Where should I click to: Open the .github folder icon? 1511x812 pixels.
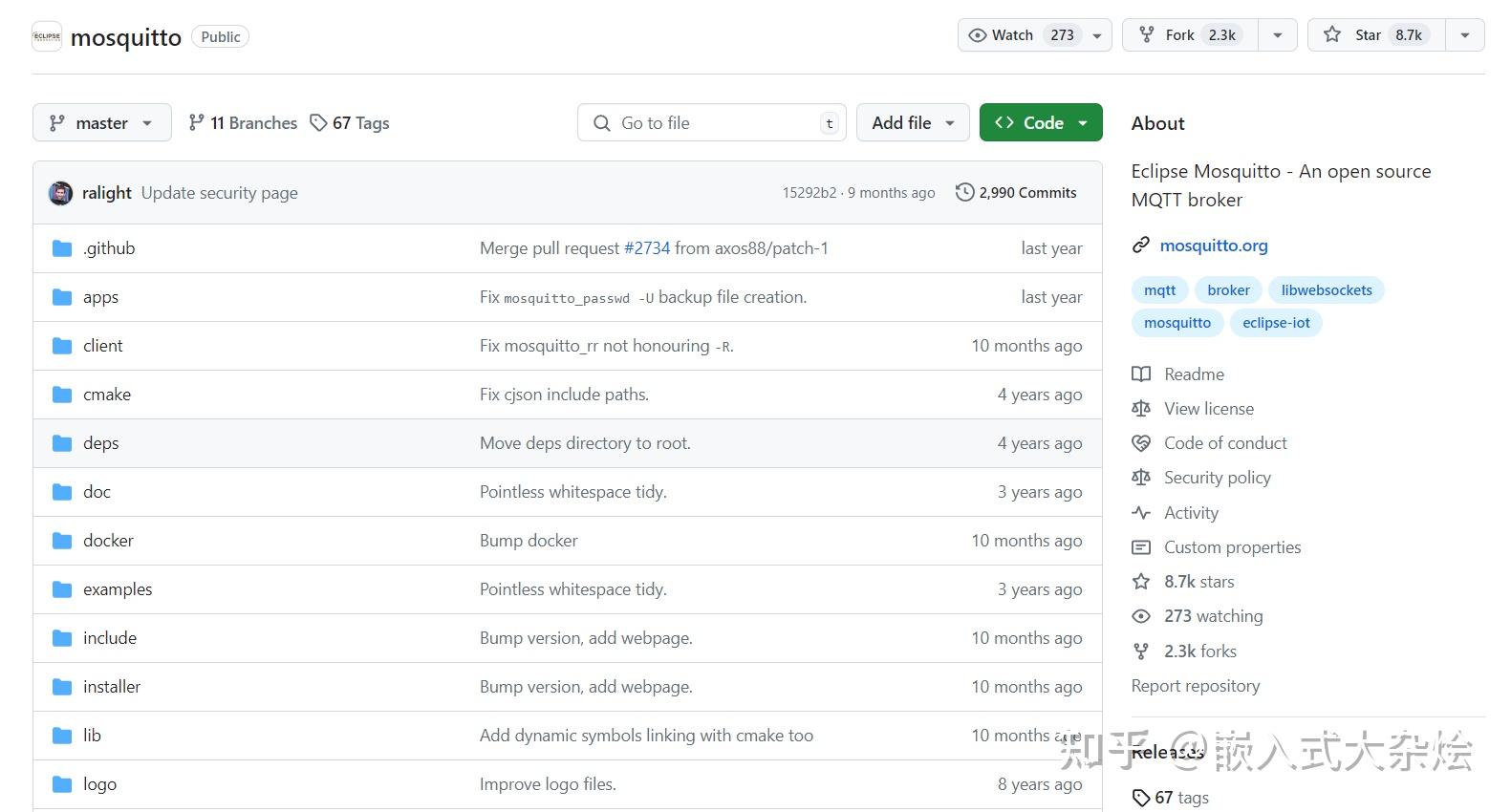62,248
